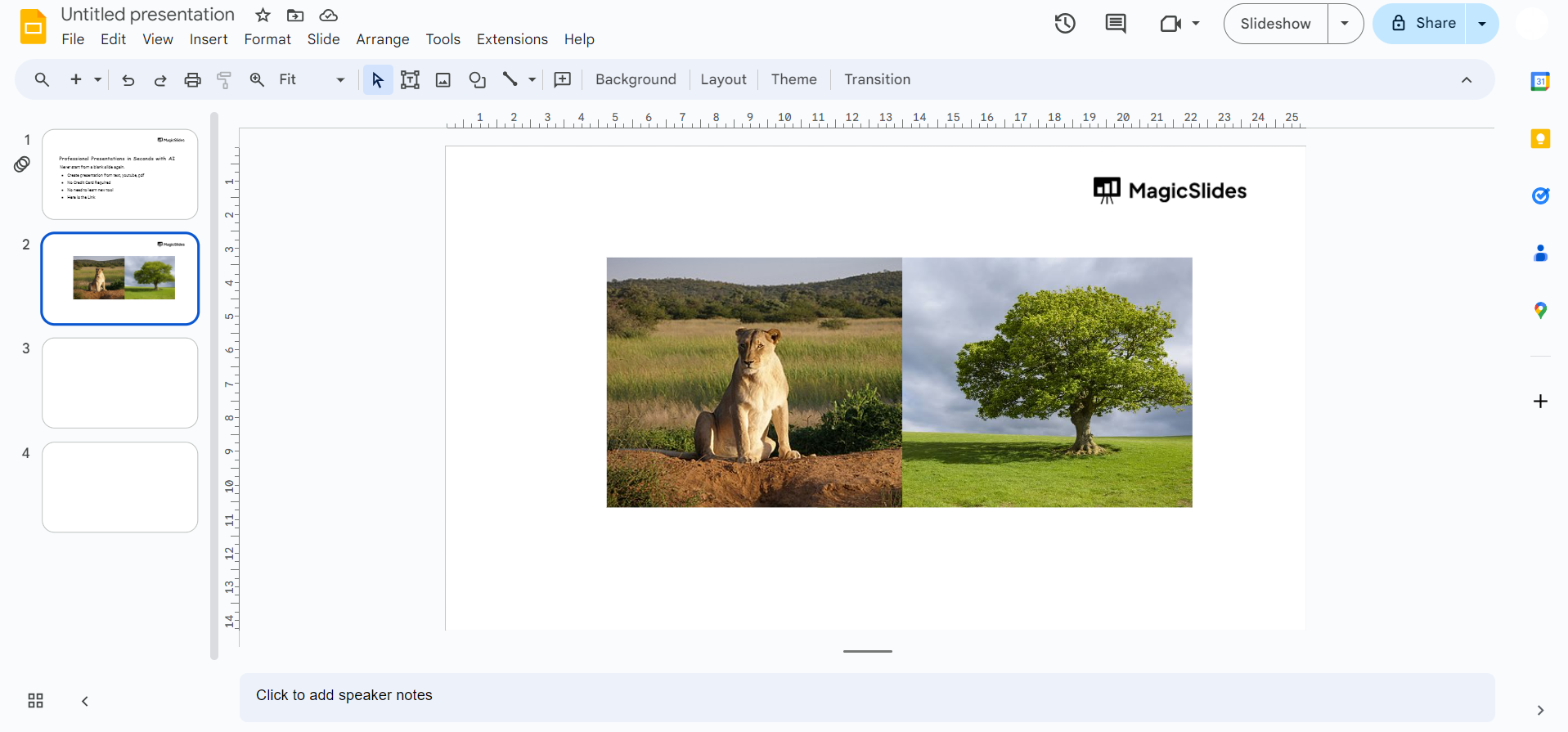Viewport: 1568px width, 732px height.
Task: Open the comments panel icon
Action: tap(1115, 24)
